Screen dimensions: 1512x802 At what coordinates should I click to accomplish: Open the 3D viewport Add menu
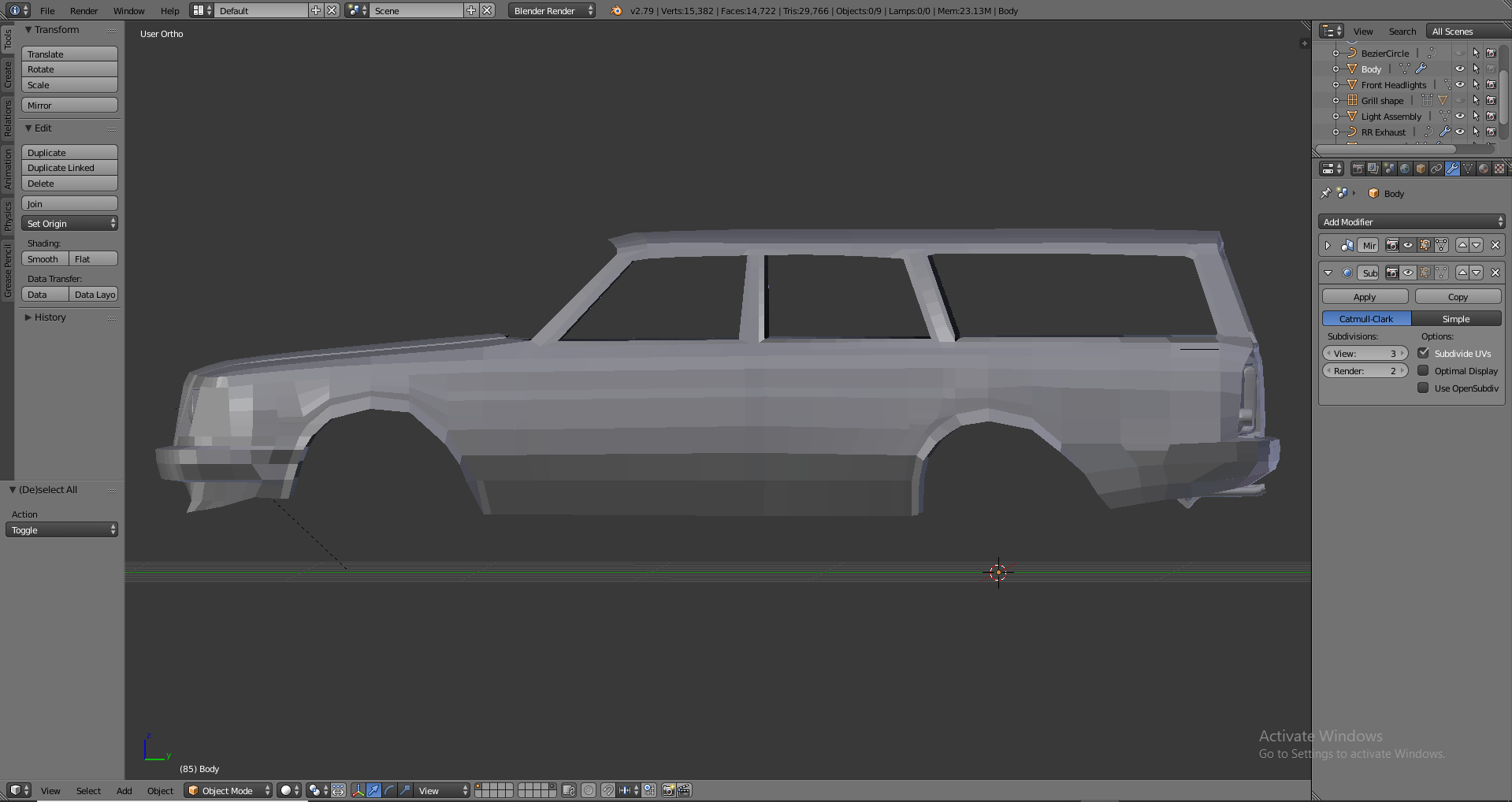pos(124,791)
